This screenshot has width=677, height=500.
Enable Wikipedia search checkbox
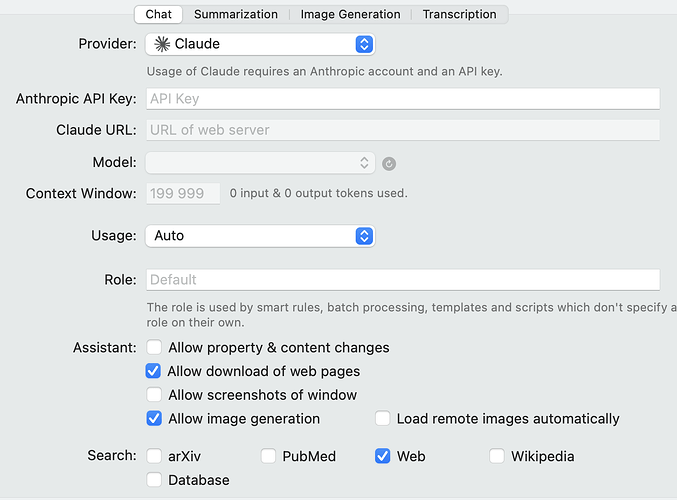tap(497, 456)
